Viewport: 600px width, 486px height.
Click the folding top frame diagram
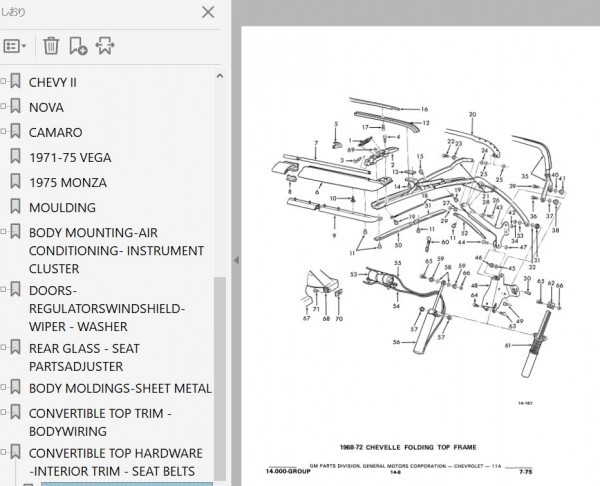419,236
